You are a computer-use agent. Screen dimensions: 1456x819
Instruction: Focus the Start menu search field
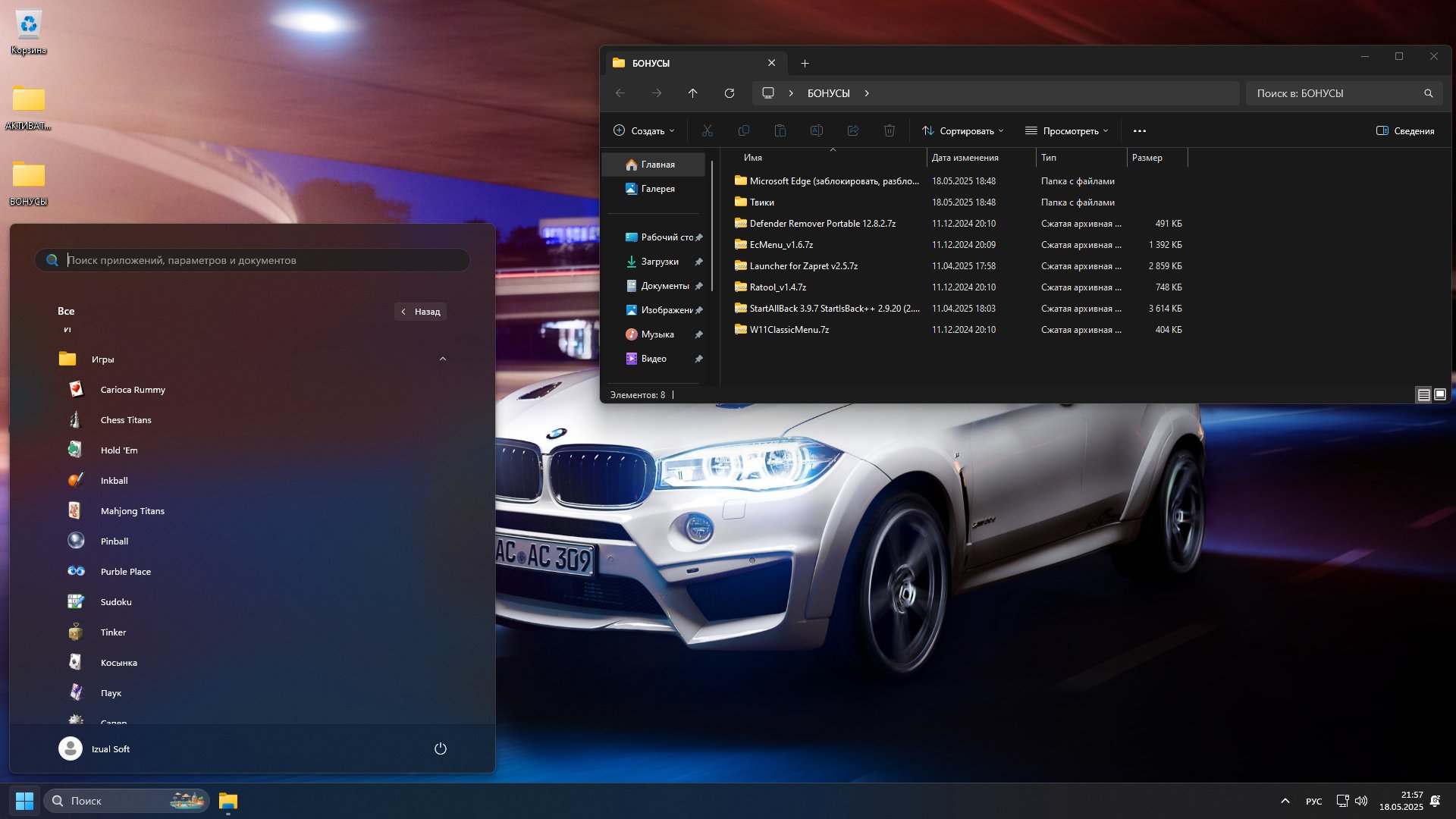pyautogui.click(x=253, y=260)
